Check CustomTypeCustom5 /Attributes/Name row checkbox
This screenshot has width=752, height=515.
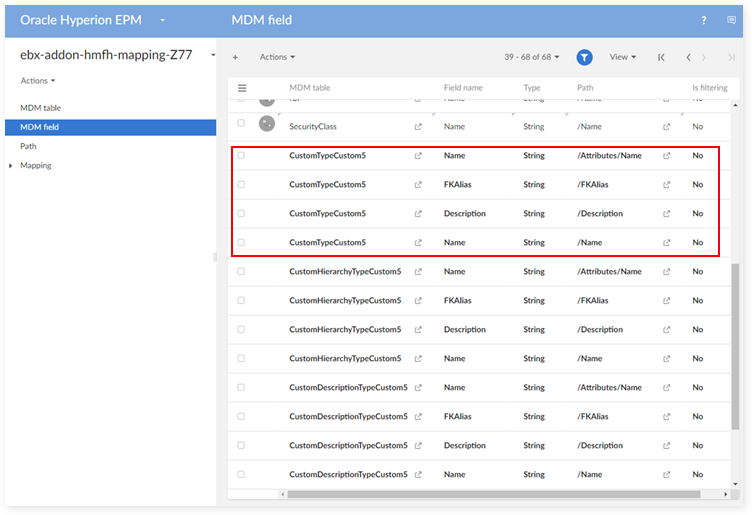[x=241, y=155]
